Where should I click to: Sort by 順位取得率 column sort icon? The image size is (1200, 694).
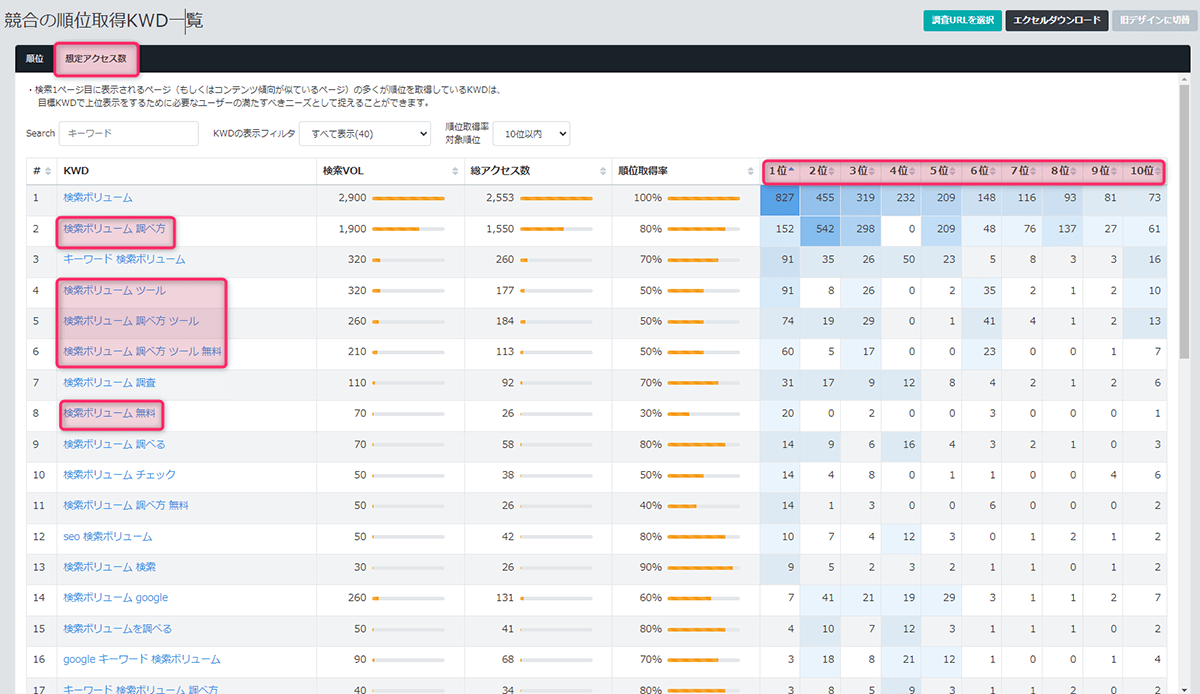click(x=751, y=171)
